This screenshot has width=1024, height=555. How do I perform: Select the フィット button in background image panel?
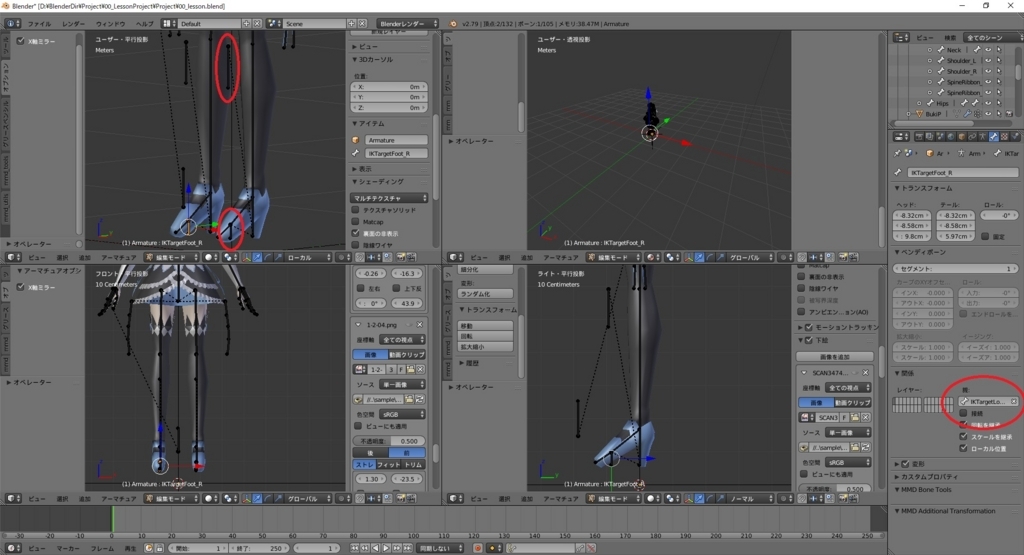[x=389, y=464]
